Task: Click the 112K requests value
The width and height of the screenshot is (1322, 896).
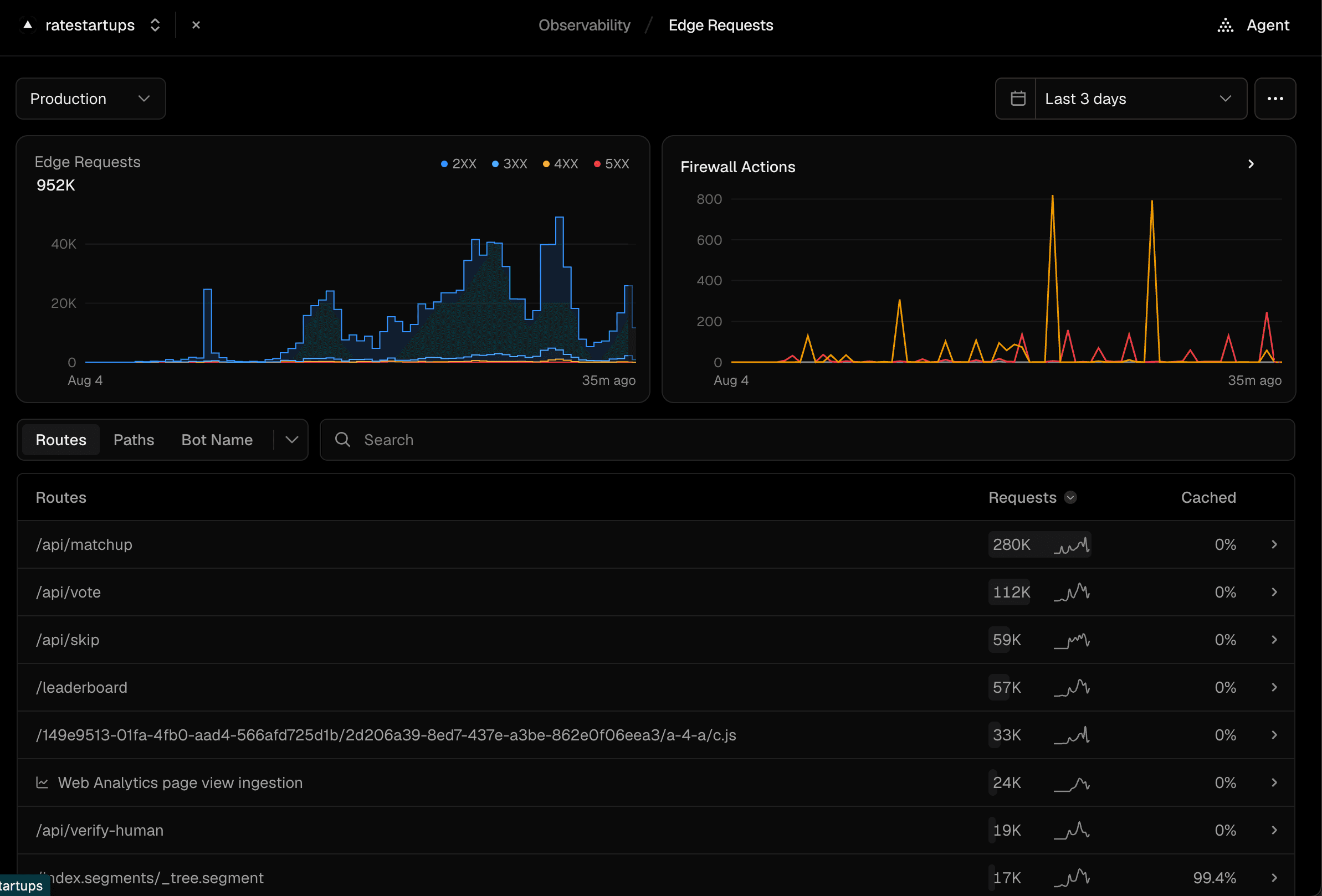Action: click(1011, 592)
